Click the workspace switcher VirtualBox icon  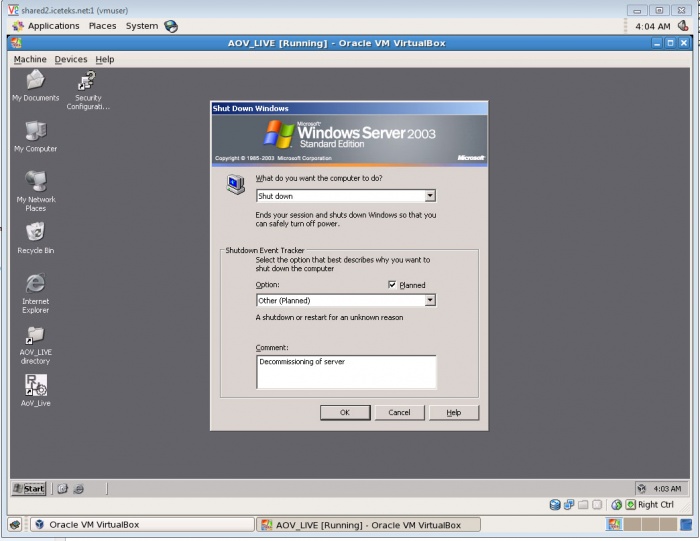[x=614, y=524]
